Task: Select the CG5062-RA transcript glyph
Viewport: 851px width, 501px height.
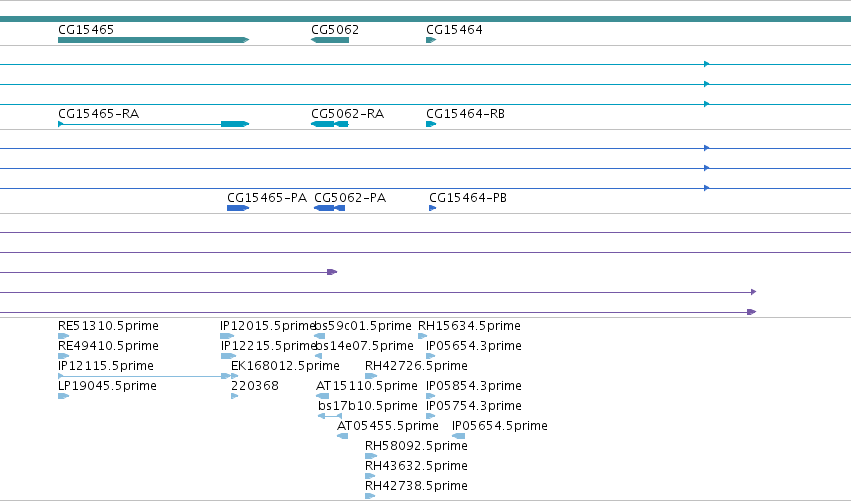Action: (330, 124)
